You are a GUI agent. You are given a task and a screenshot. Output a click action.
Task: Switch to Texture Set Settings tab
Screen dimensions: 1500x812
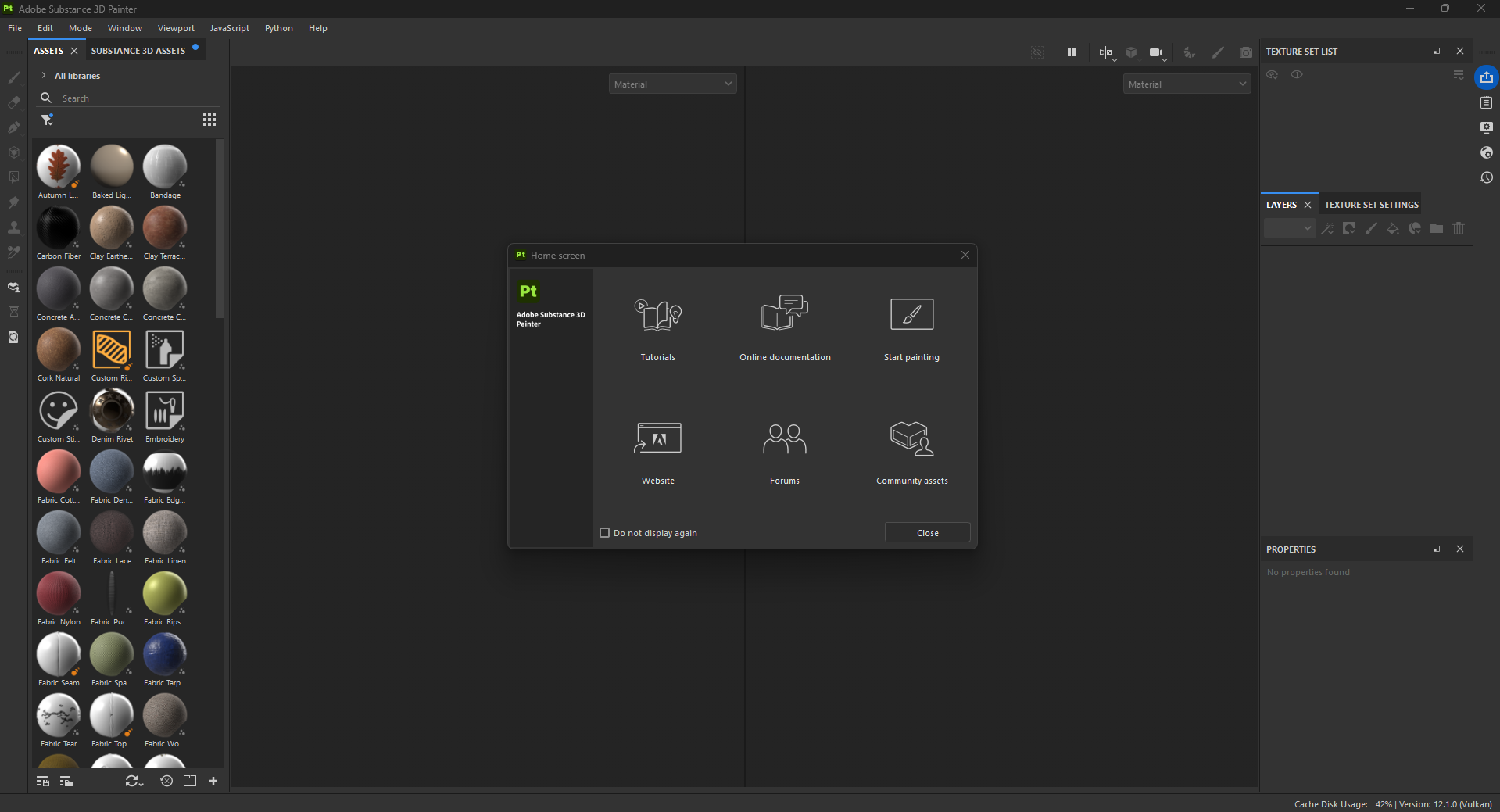pyautogui.click(x=1371, y=205)
